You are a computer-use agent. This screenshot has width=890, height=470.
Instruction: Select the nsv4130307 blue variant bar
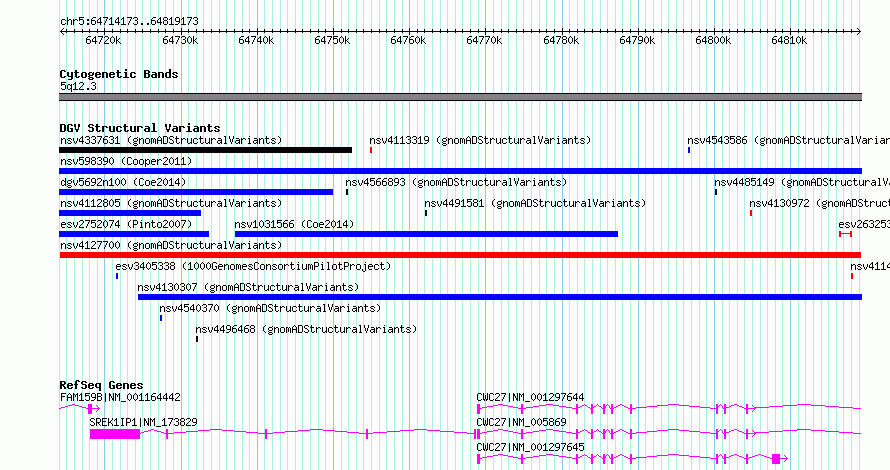500,297
